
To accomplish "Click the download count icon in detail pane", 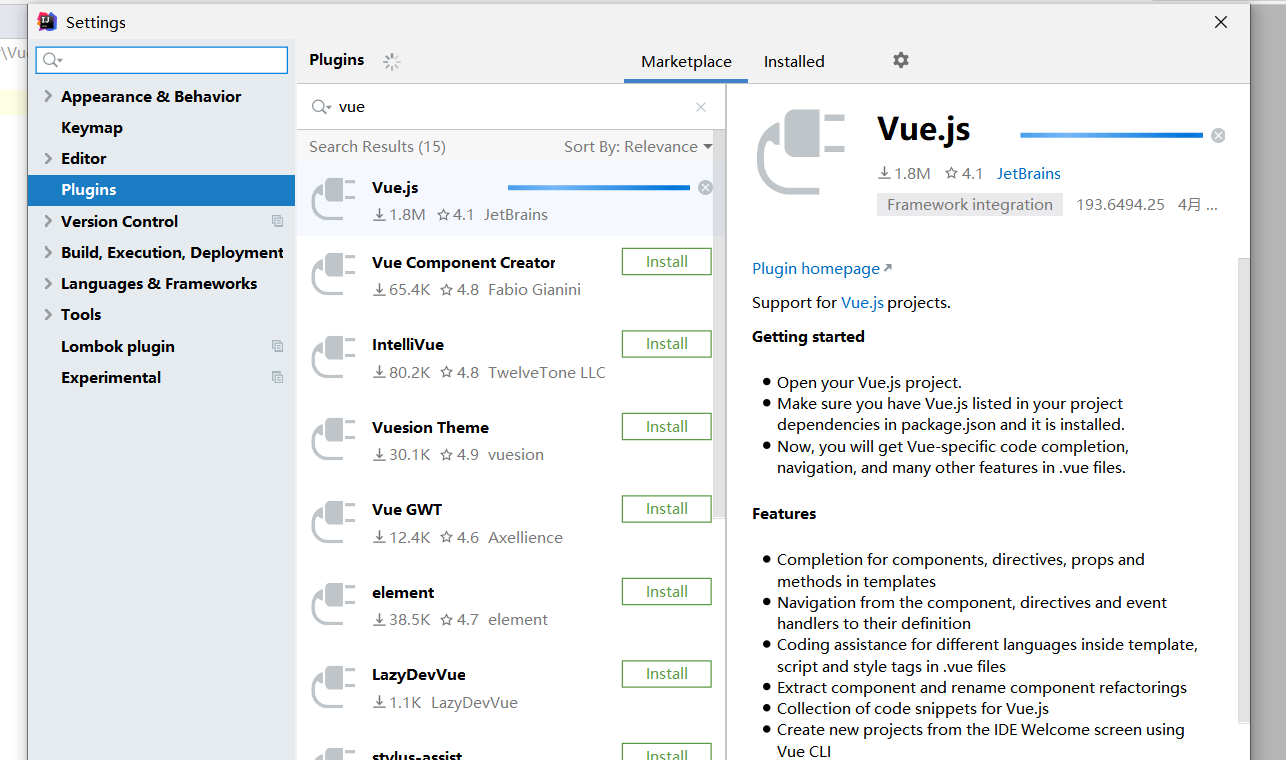I will point(884,173).
